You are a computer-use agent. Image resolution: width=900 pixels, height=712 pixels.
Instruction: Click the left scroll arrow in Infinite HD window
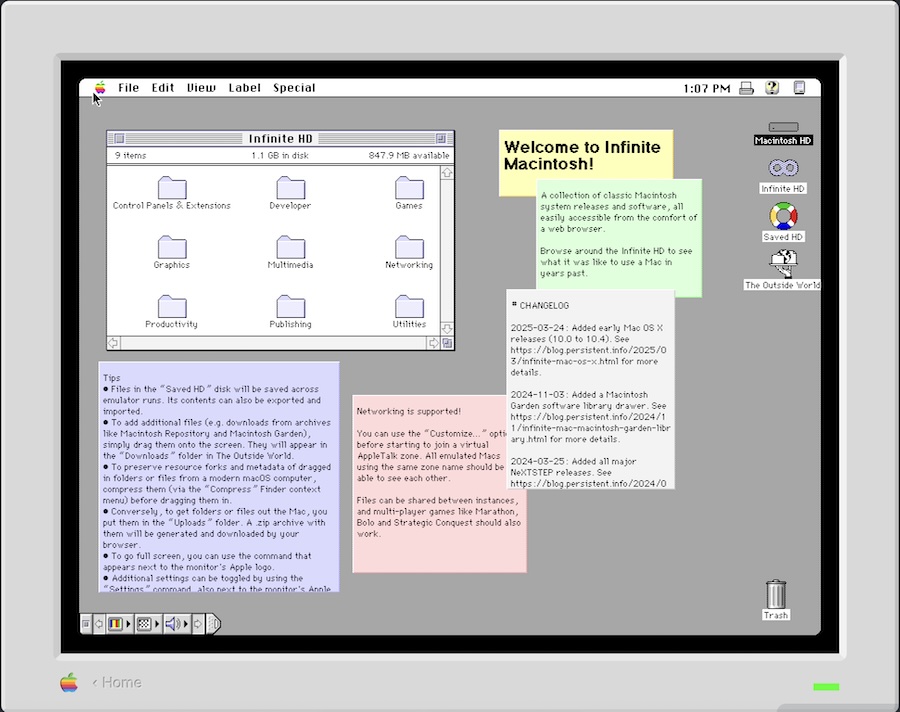[113, 343]
